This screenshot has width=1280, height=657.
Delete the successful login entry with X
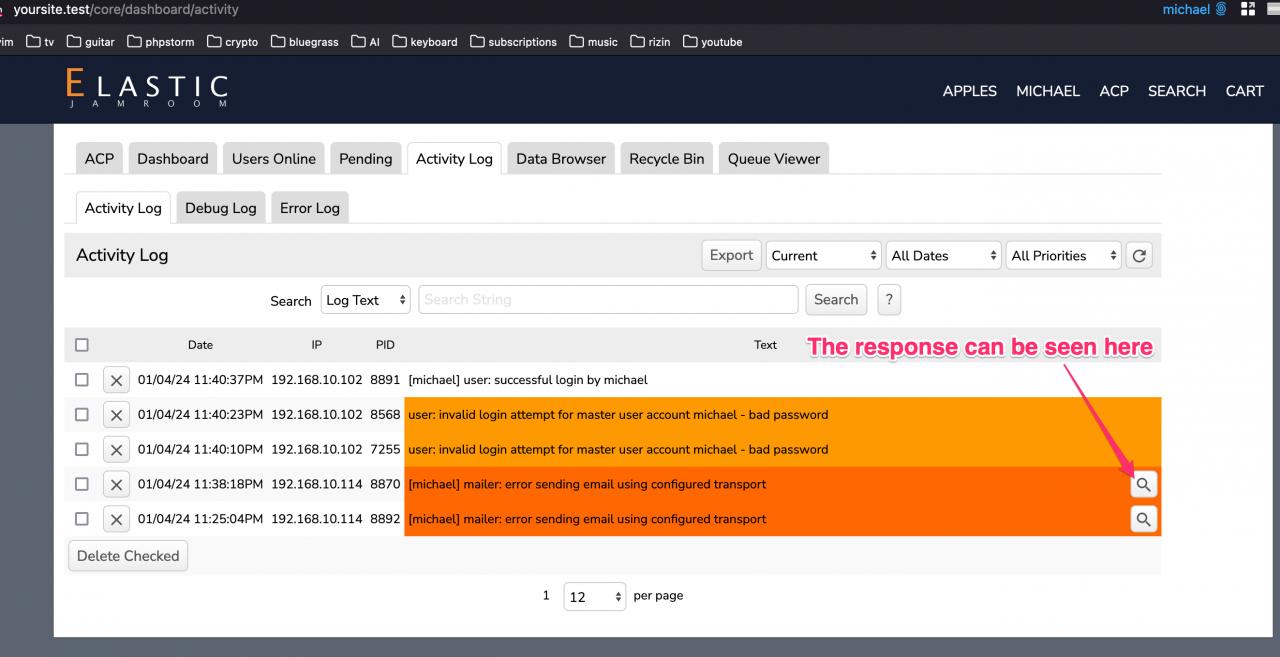click(x=116, y=380)
